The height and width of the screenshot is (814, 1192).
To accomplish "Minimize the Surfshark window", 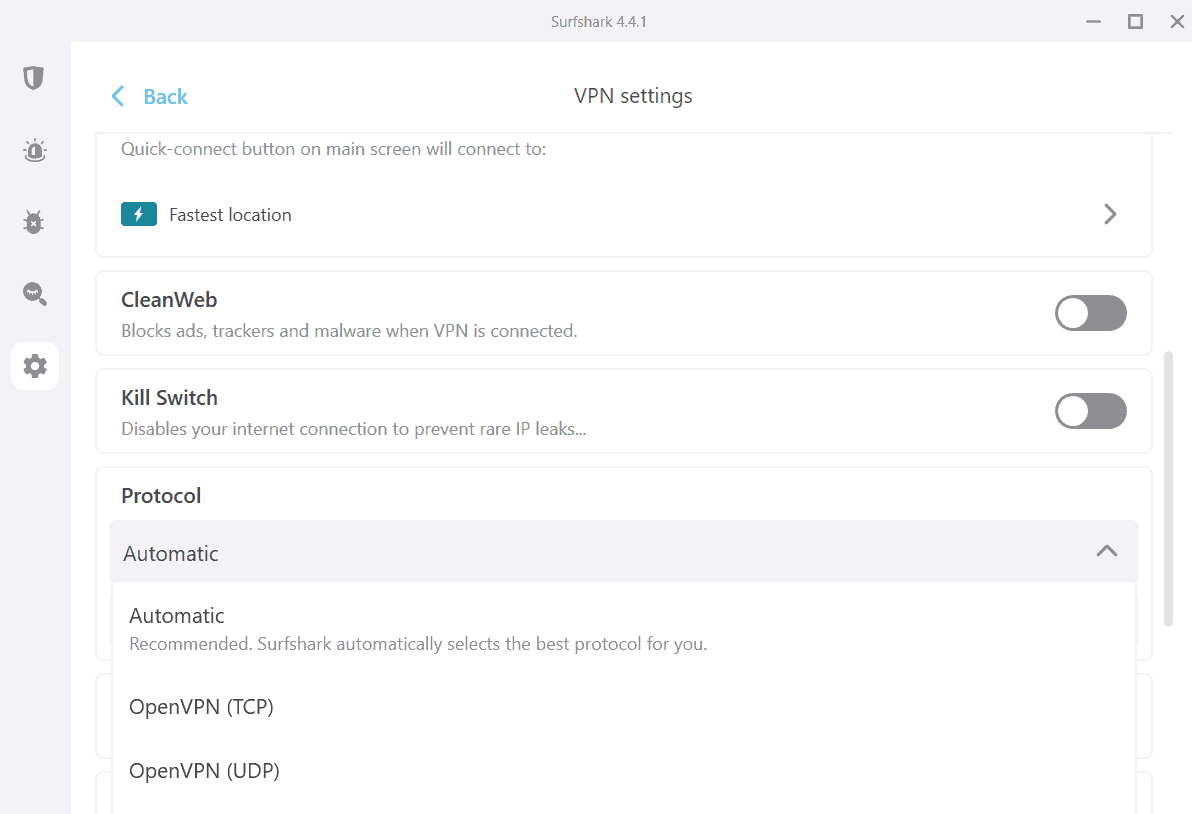I will 1093,21.
